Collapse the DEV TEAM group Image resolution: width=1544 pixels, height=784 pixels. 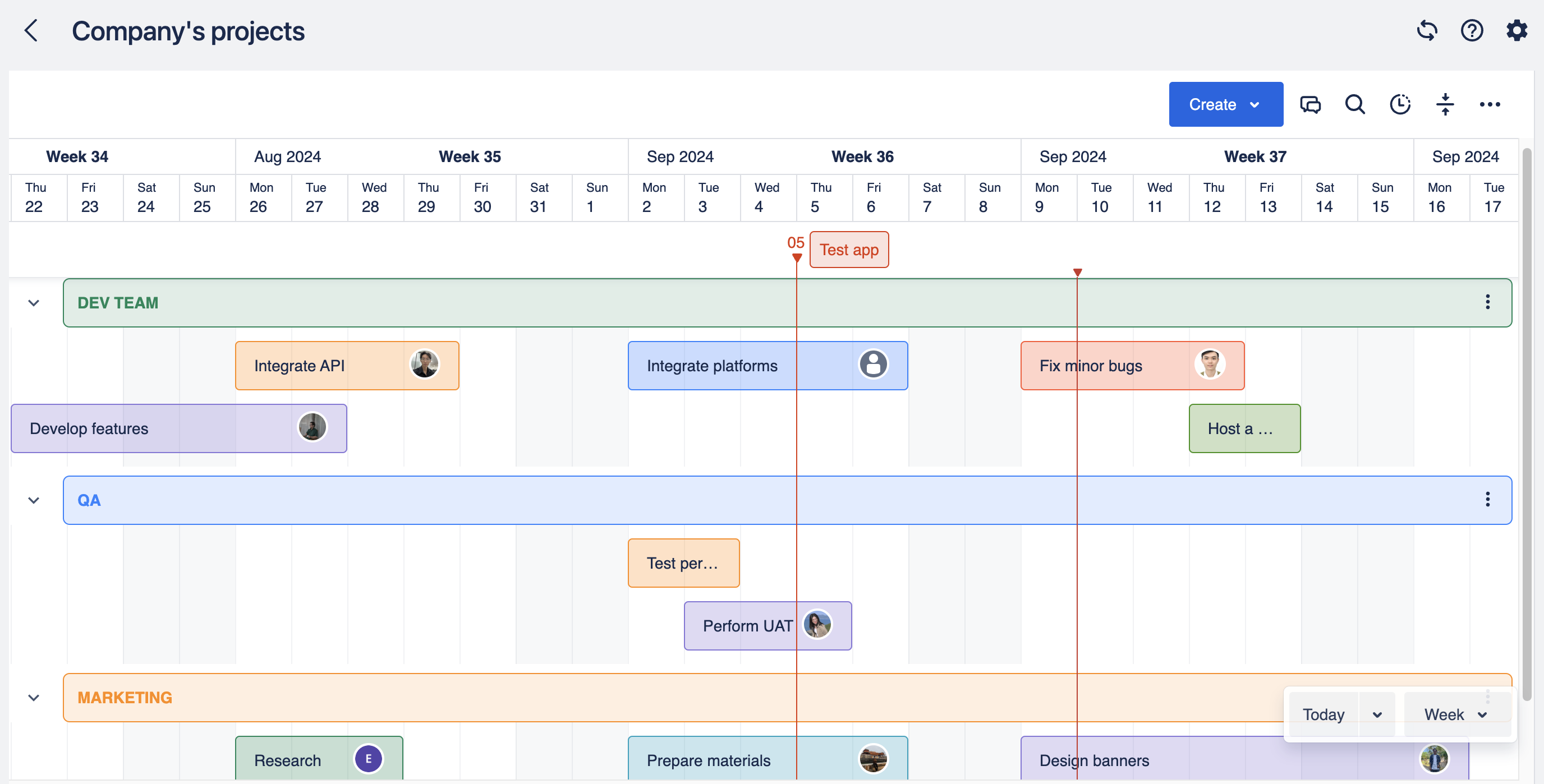click(x=34, y=303)
